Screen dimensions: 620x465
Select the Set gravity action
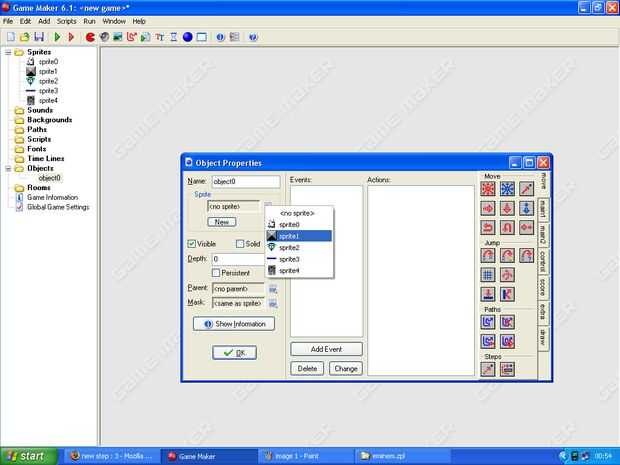pos(527,208)
